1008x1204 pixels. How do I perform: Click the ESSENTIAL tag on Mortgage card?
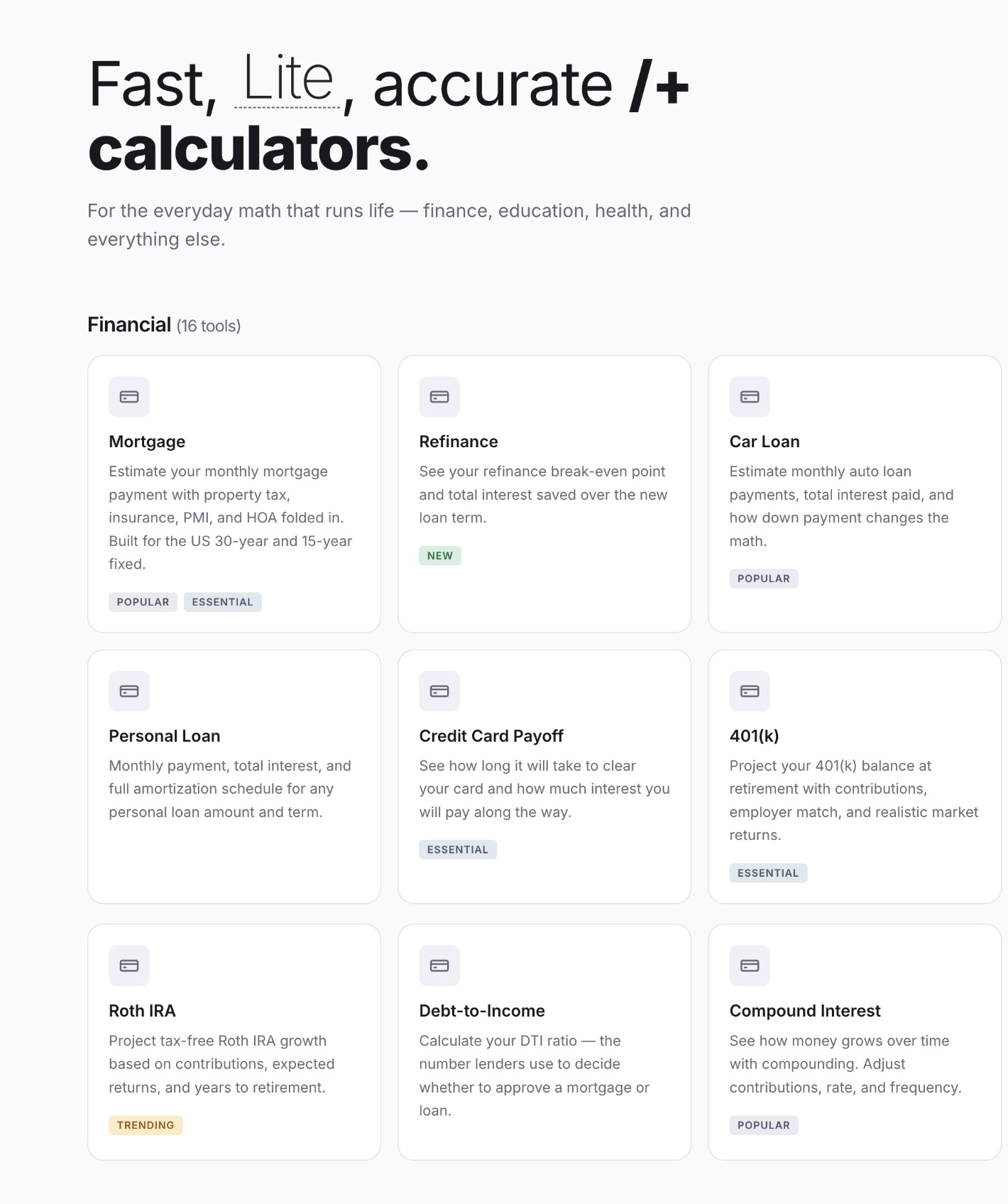point(223,602)
